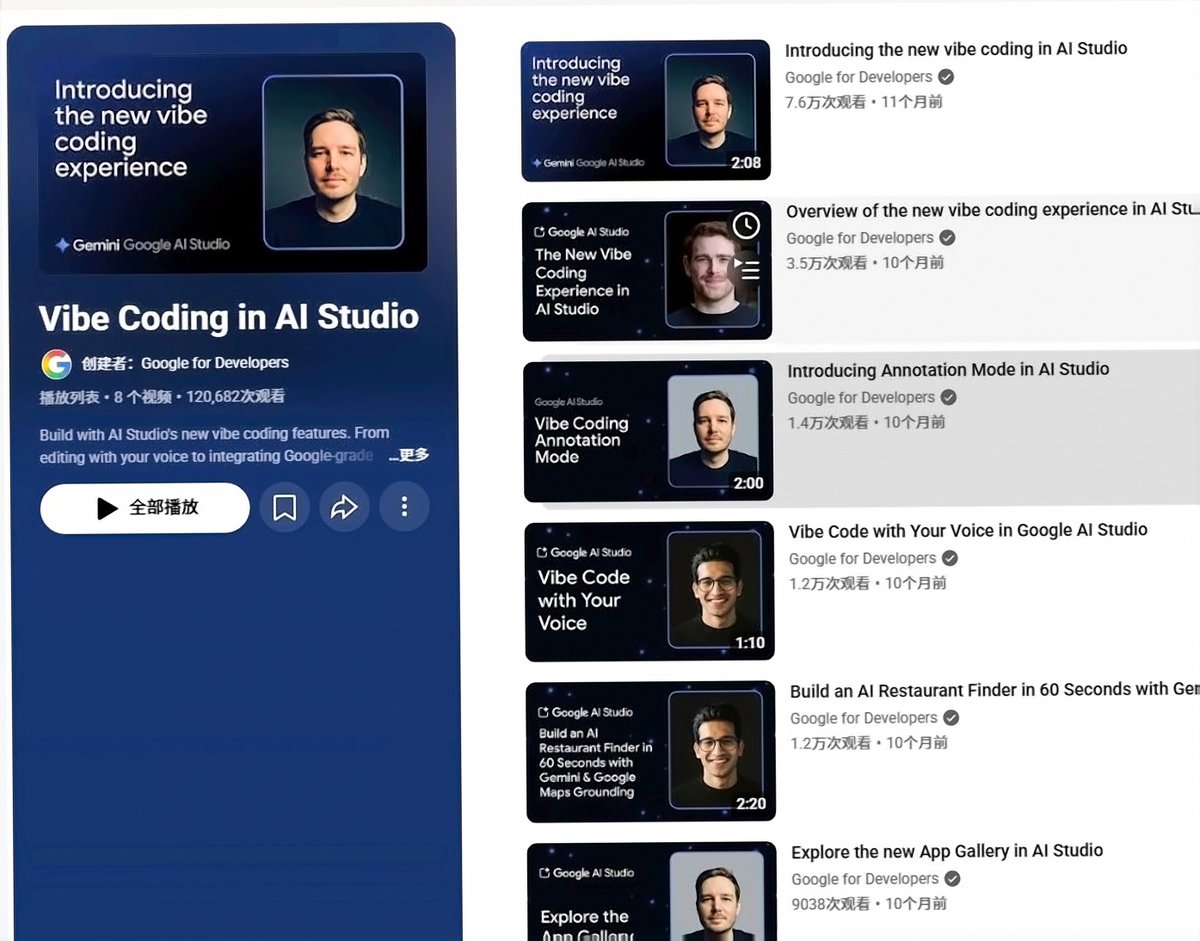The width and height of the screenshot is (1200, 941).
Task: Open AI Restaurant Finder video thumbnail
Action: 651,751
